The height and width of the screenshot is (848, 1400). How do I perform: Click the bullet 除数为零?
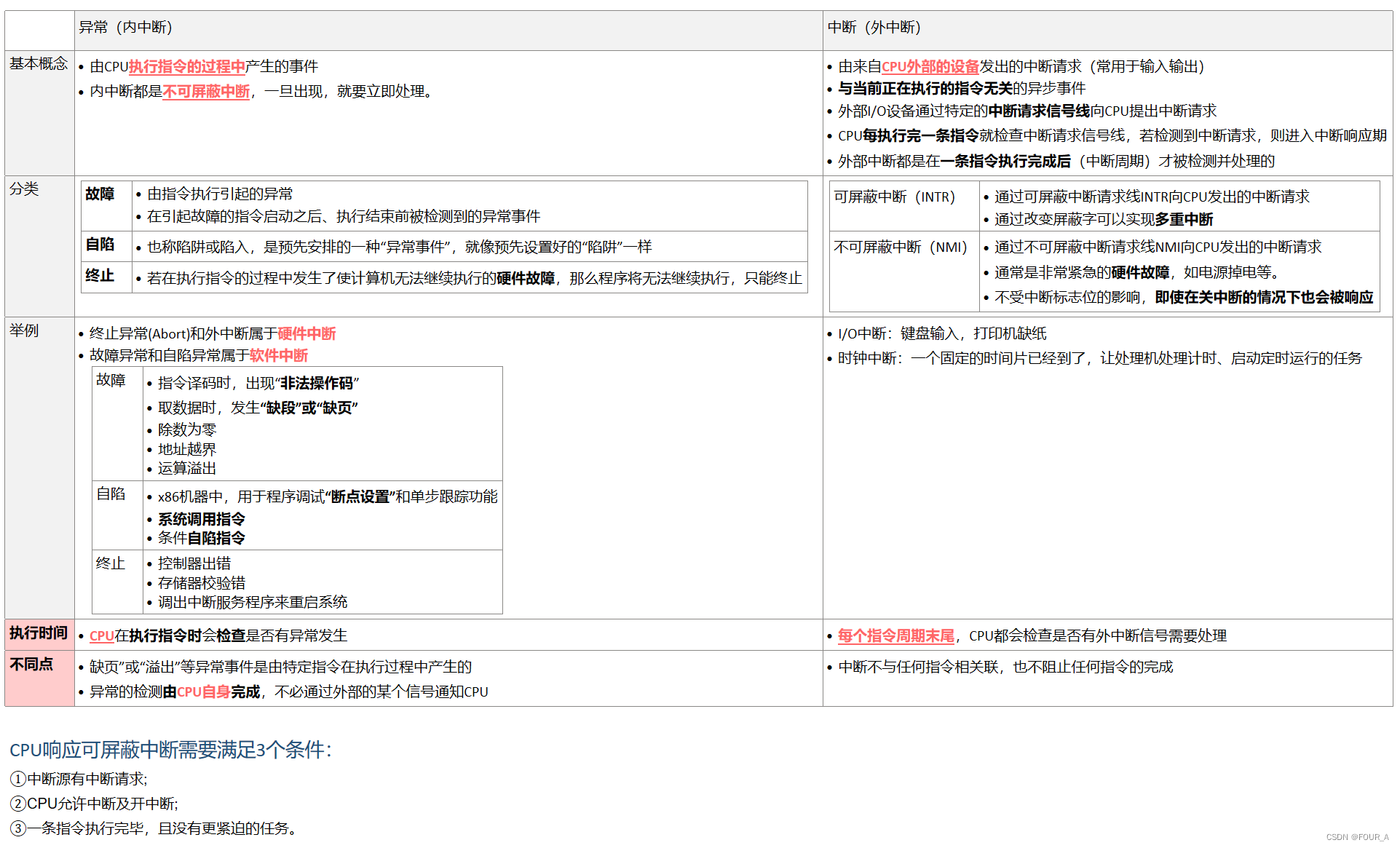[187, 430]
